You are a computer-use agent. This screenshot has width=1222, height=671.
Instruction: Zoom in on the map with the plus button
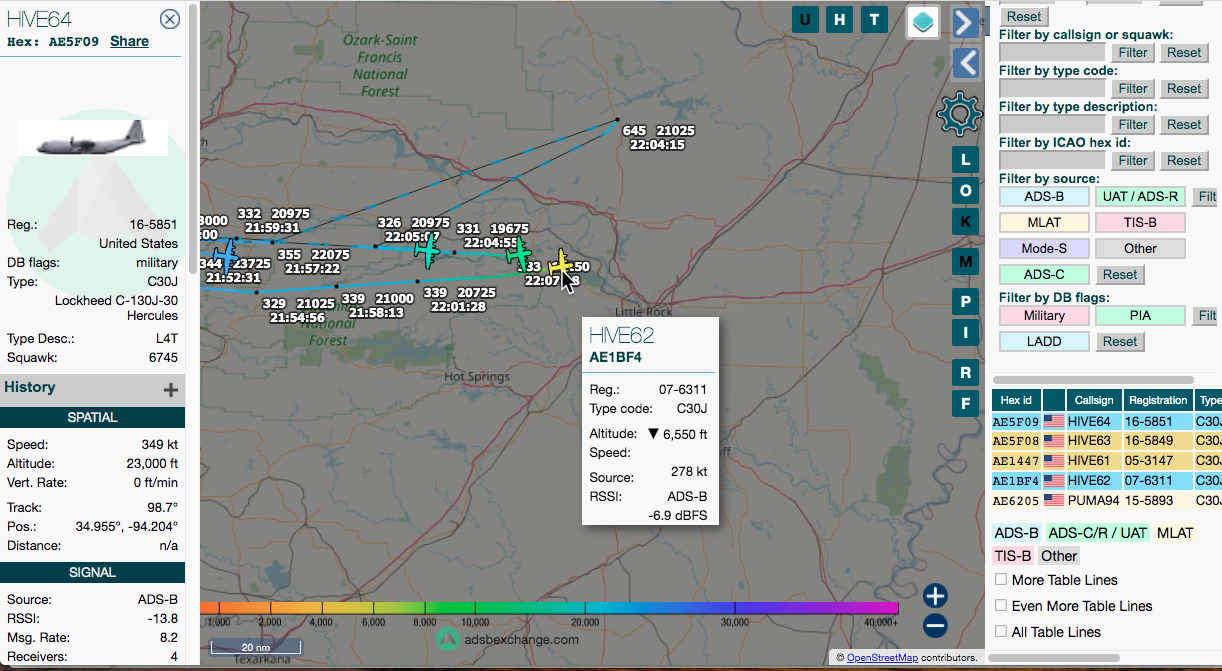click(935, 596)
